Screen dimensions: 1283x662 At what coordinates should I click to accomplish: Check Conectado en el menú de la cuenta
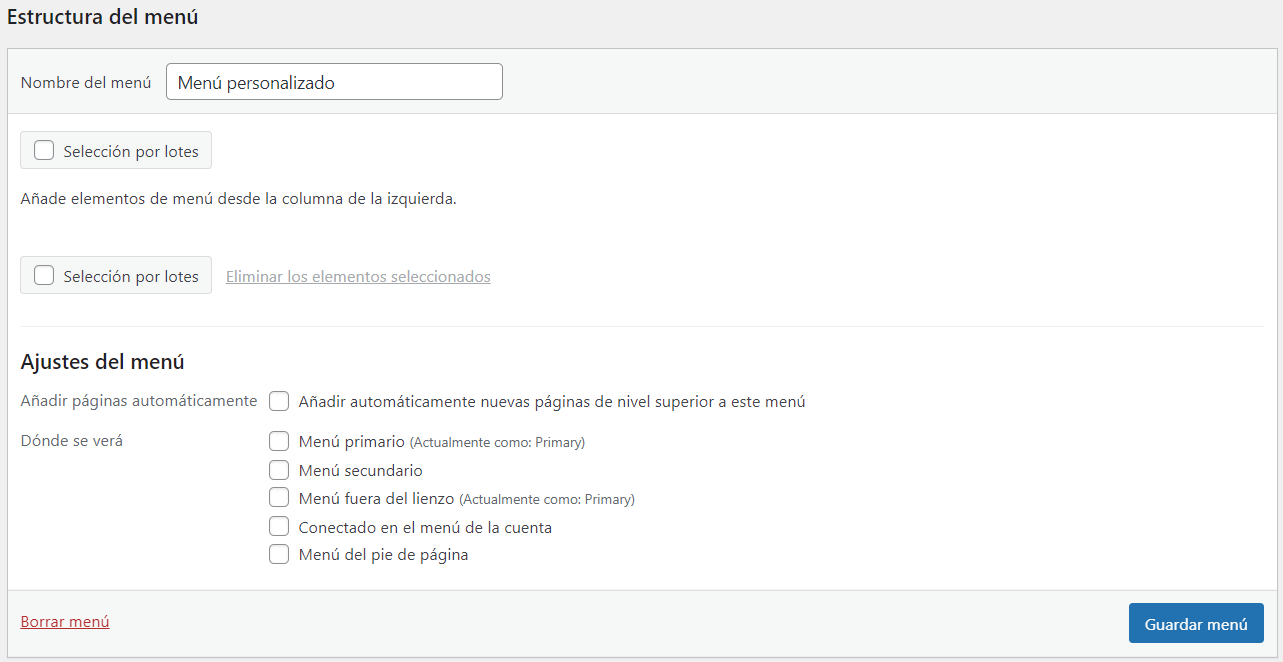click(279, 525)
